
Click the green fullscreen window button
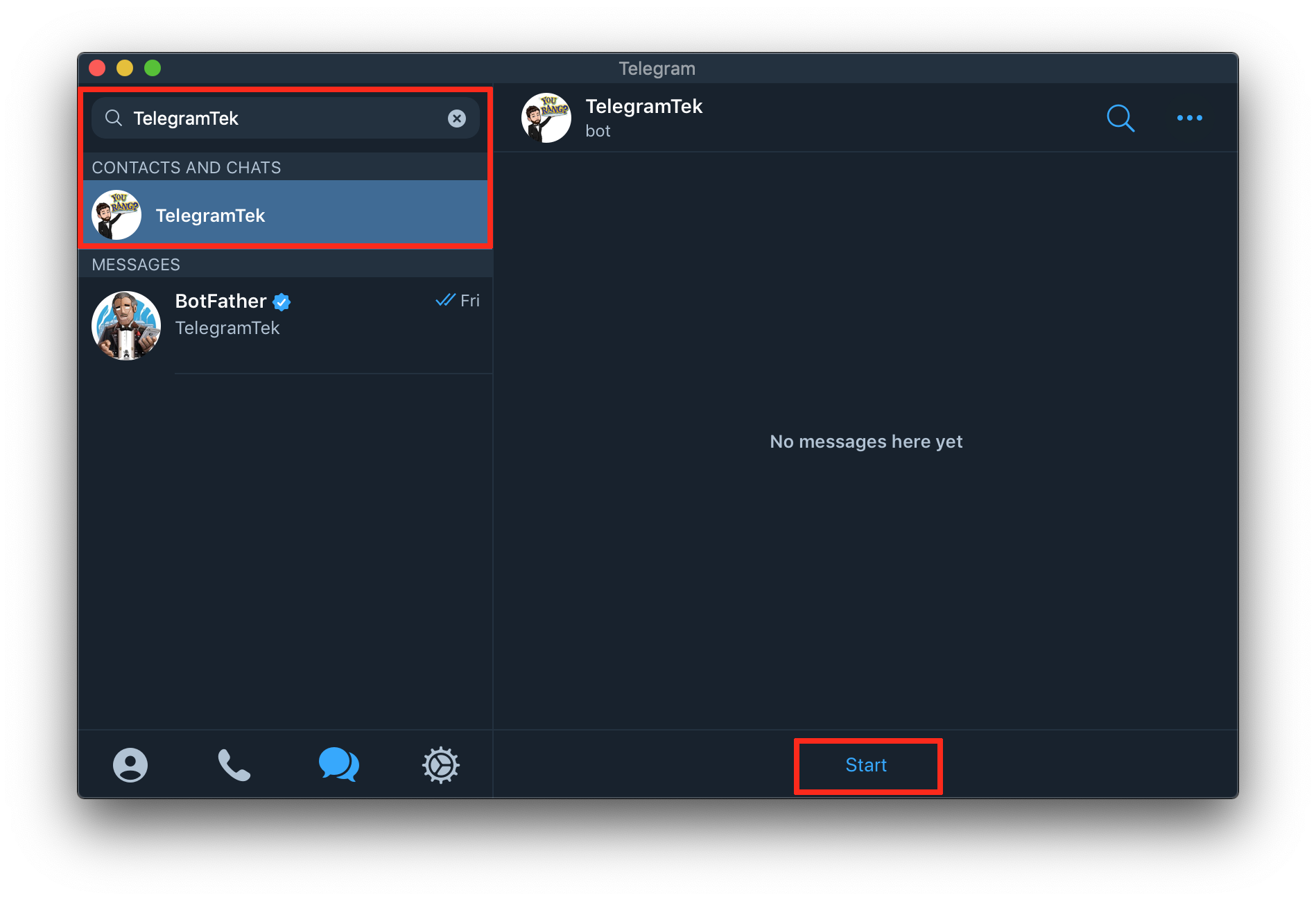click(x=153, y=68)
